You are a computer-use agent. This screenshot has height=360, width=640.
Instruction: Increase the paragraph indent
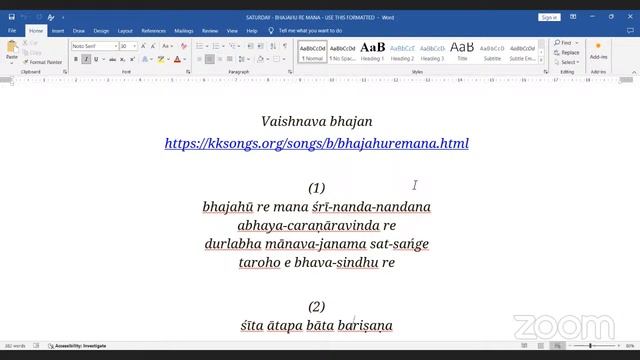(260, 46)
